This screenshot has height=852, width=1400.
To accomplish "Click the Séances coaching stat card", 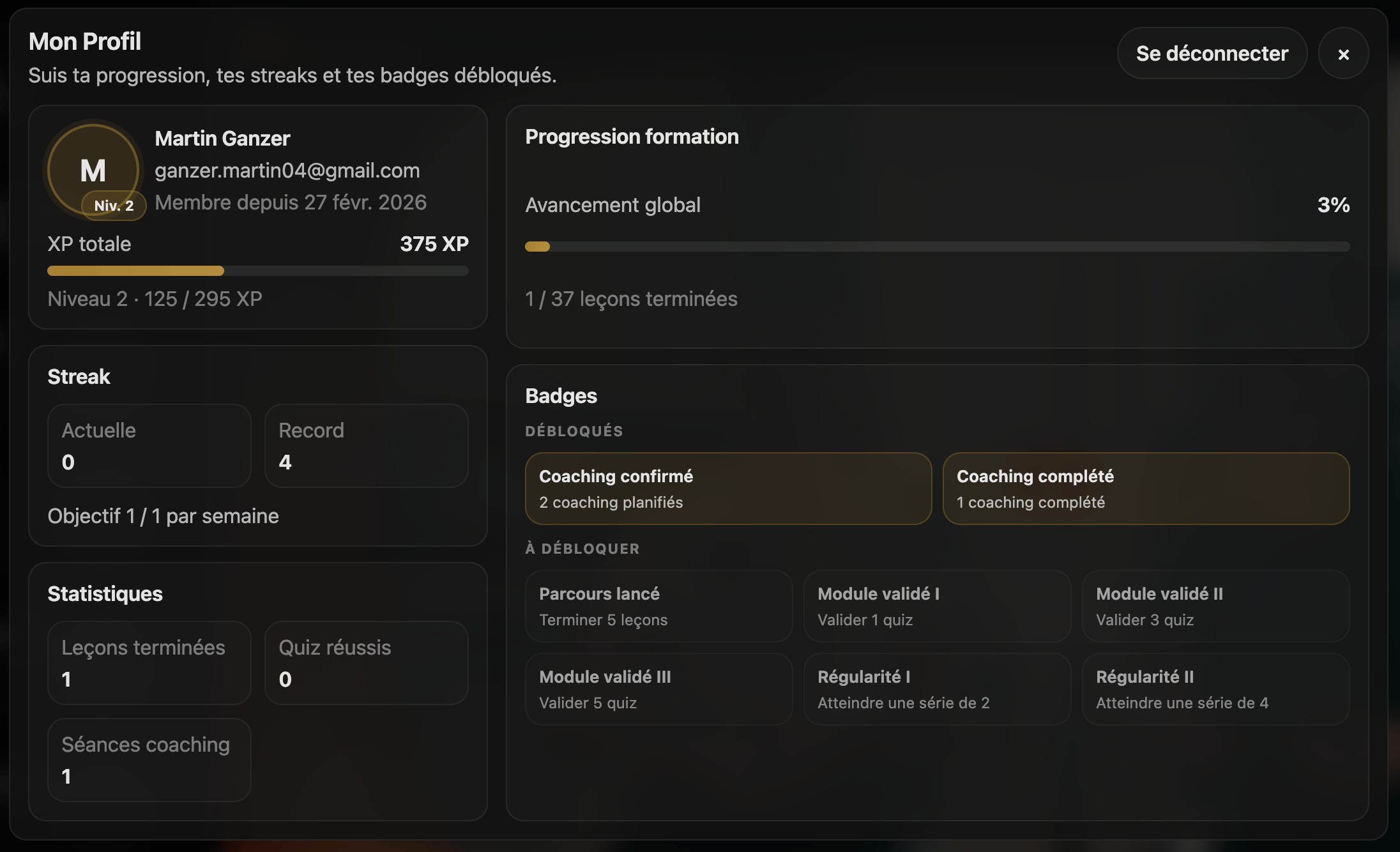I will pos(149,760).
